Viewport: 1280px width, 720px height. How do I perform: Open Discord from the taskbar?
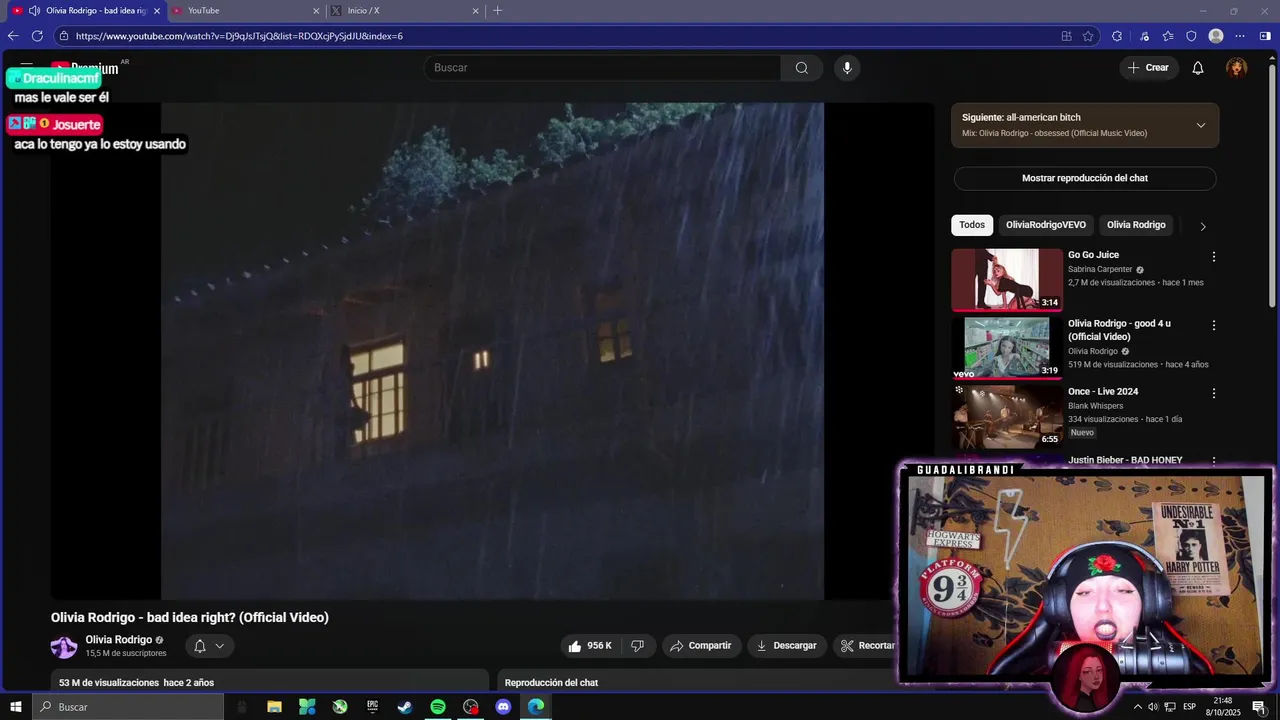(x=503, y=707)
